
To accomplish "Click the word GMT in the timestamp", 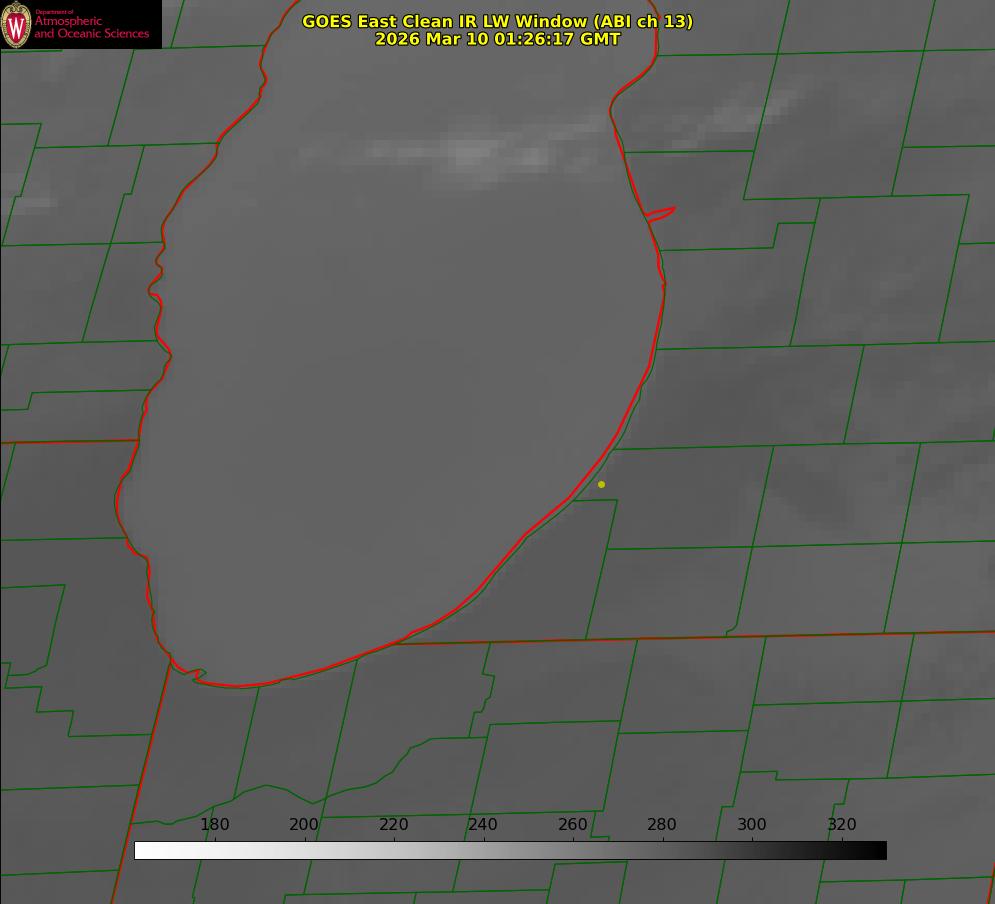I will pyautogui.click(x=600, y=39).
